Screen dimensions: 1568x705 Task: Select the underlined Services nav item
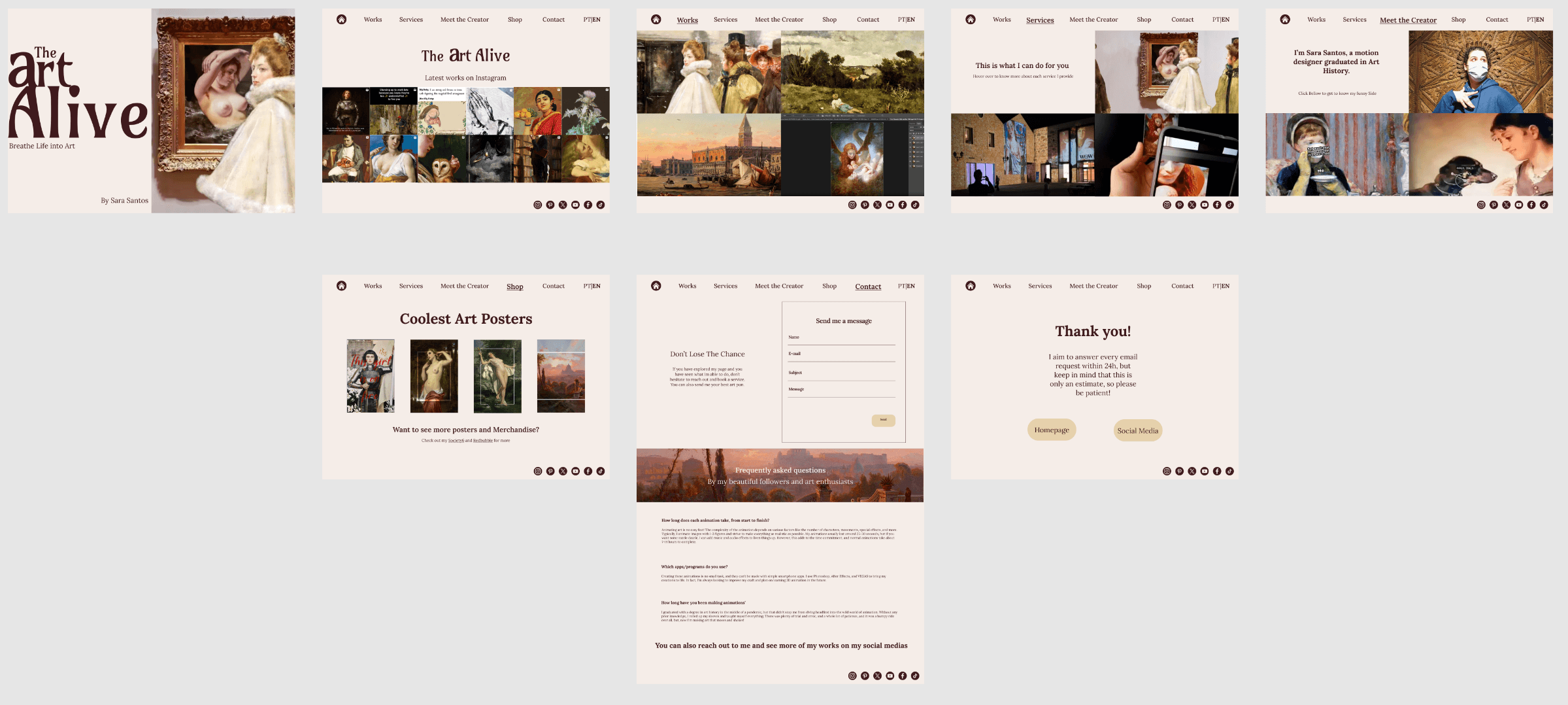(1040, 20)
